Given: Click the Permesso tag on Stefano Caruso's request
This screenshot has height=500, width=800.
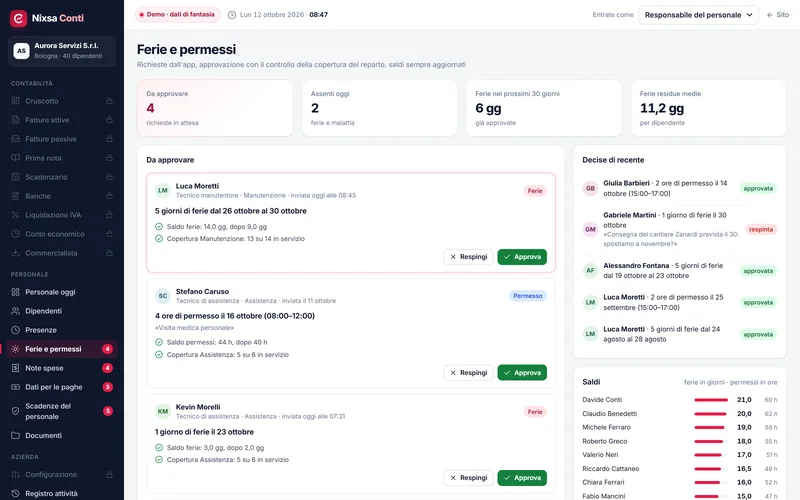Looking at the screenshot, I should (x=528, y=296).
